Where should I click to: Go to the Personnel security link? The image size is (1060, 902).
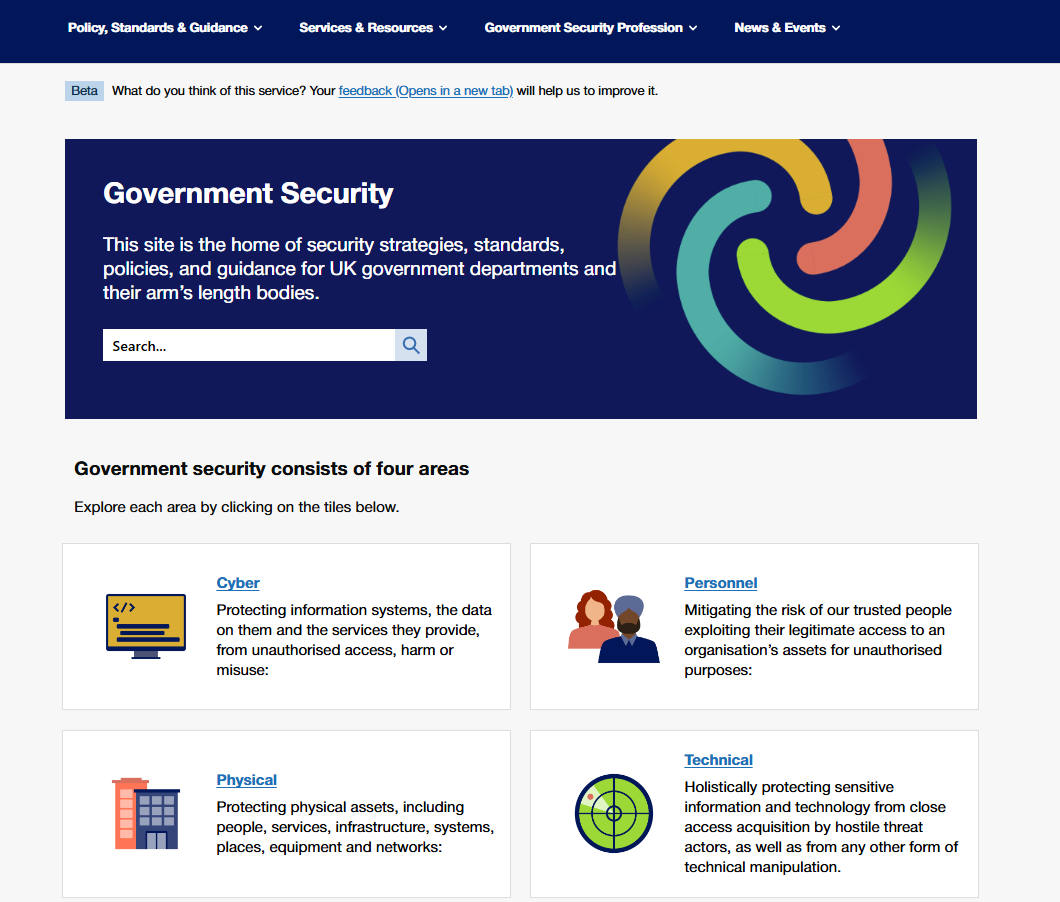pyautogui.click(x=720, y=583)
